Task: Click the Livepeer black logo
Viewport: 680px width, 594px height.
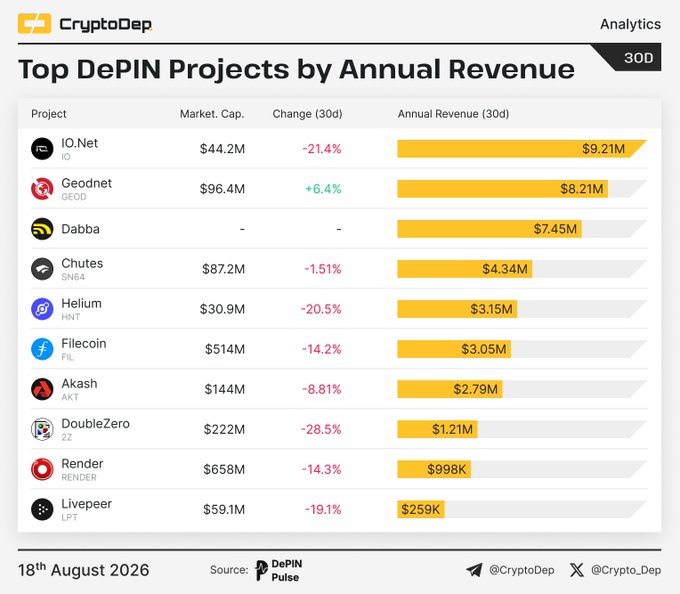Action: click(42, 509)
